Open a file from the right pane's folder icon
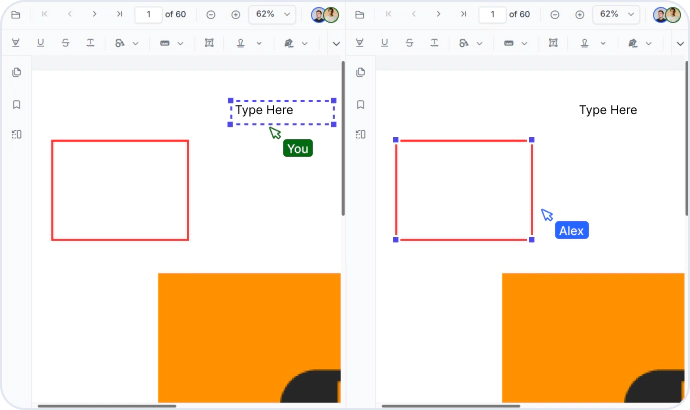 360,15
